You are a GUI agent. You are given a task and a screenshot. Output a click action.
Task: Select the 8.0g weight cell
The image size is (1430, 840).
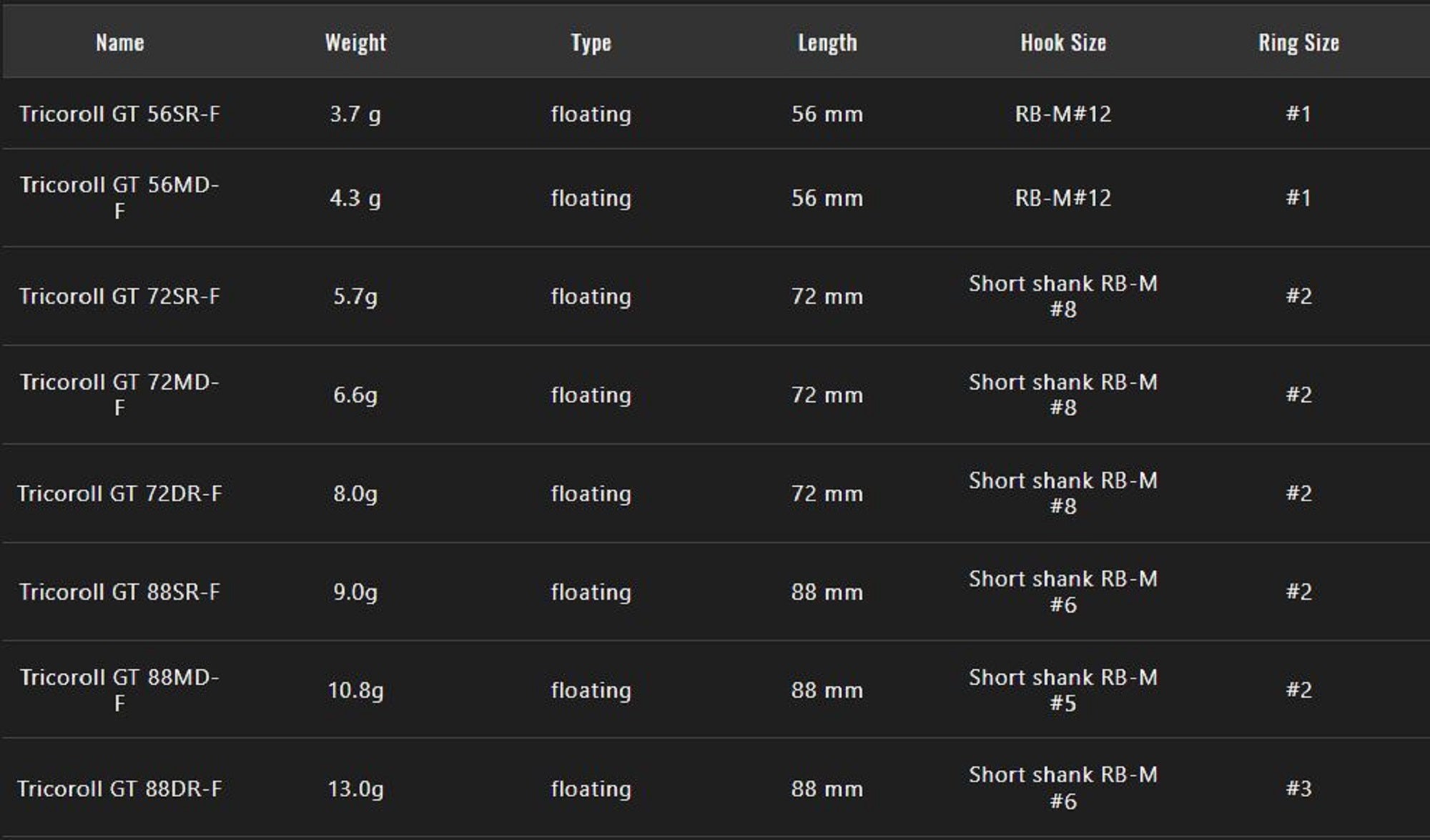coord(355,493)
